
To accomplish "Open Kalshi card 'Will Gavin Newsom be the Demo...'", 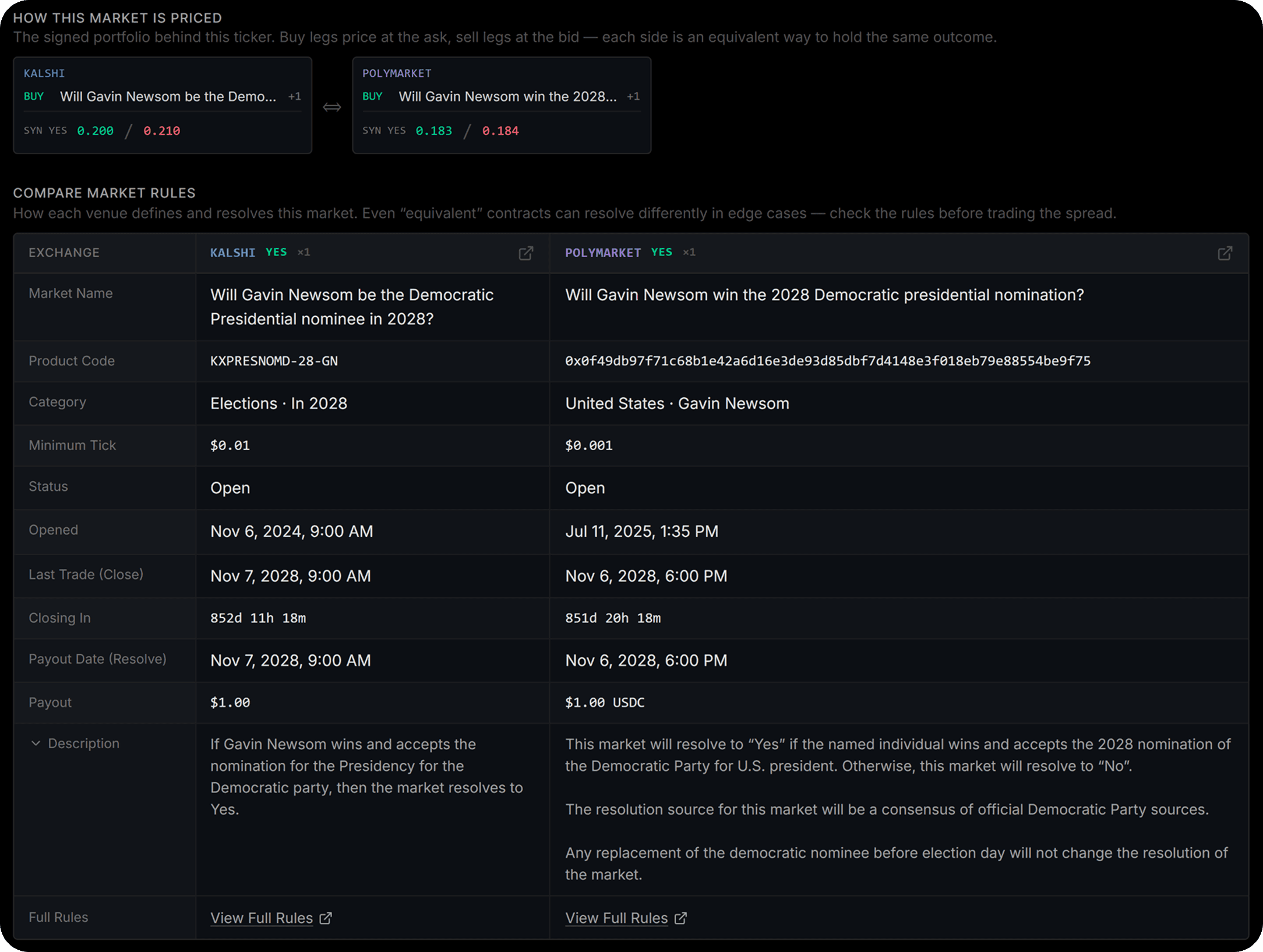I will [168, 97].
